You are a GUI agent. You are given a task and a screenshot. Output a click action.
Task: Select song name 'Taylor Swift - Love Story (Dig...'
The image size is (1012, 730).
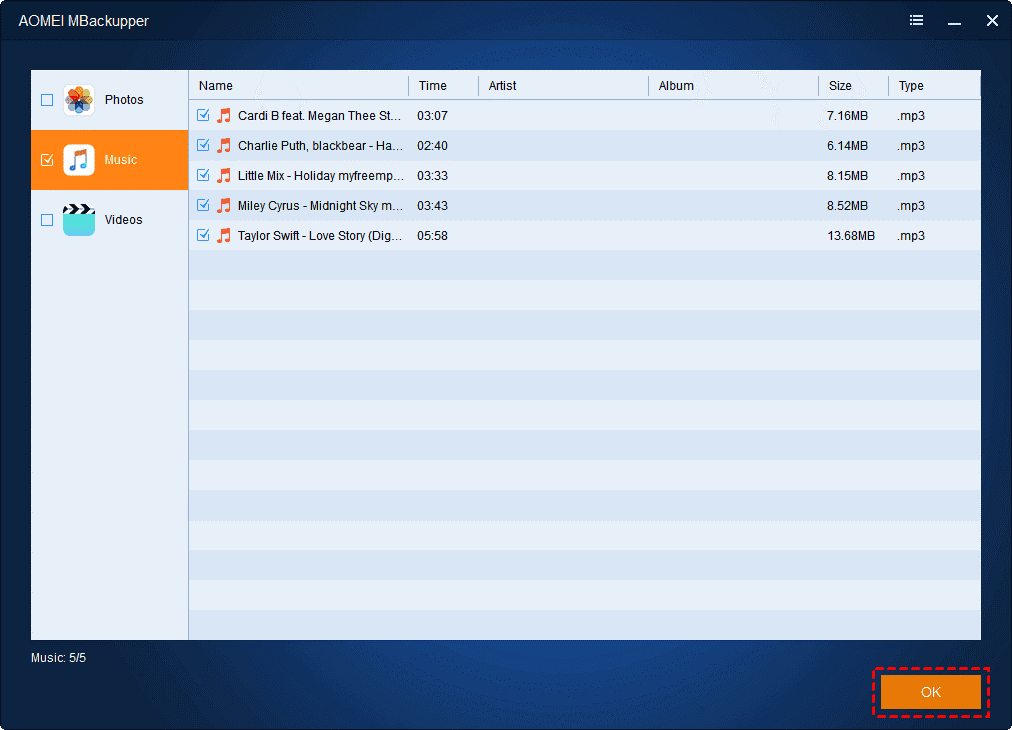319,236
